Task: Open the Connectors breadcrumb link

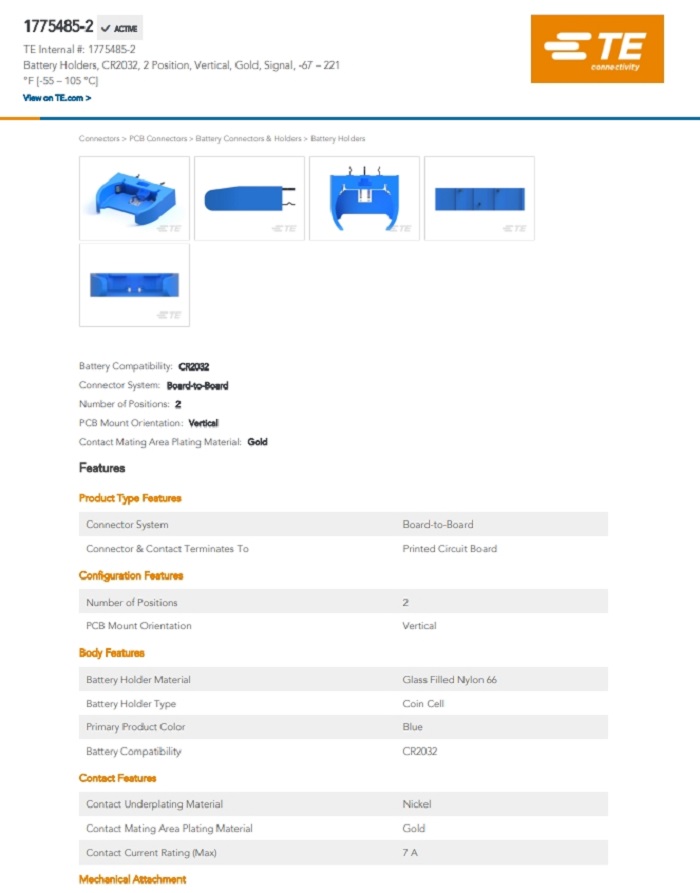Action: [99, 138]
